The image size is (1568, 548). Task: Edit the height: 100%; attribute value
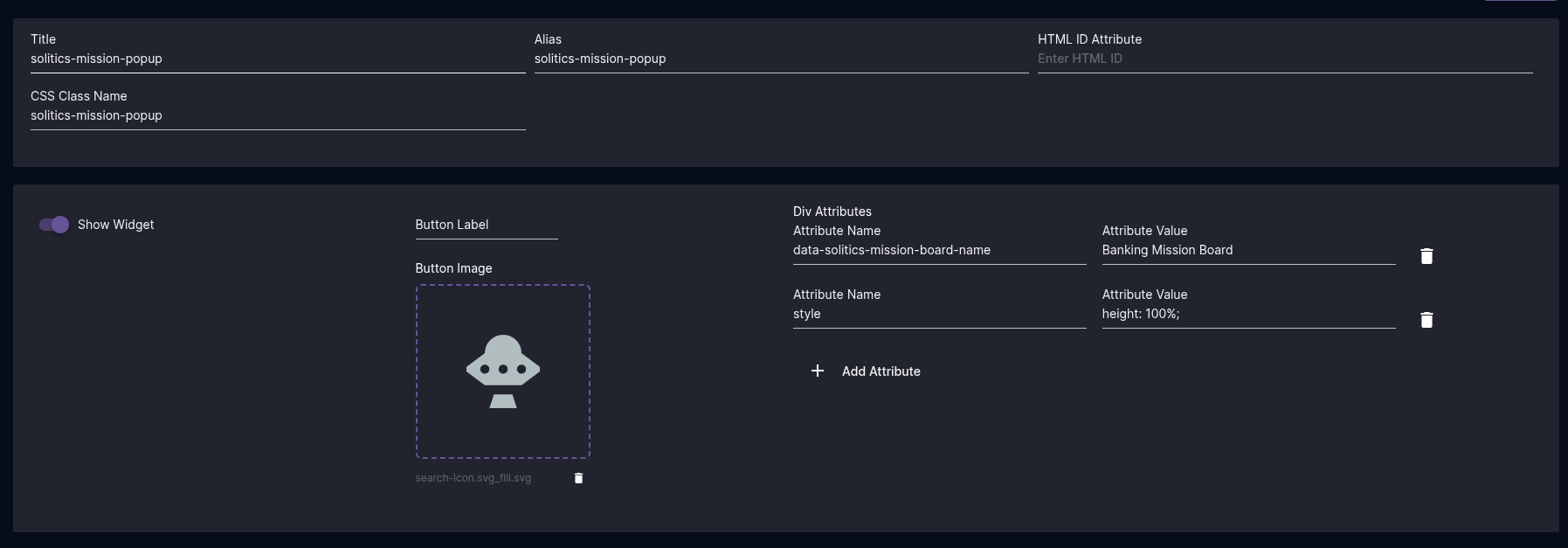[1249, 314]
